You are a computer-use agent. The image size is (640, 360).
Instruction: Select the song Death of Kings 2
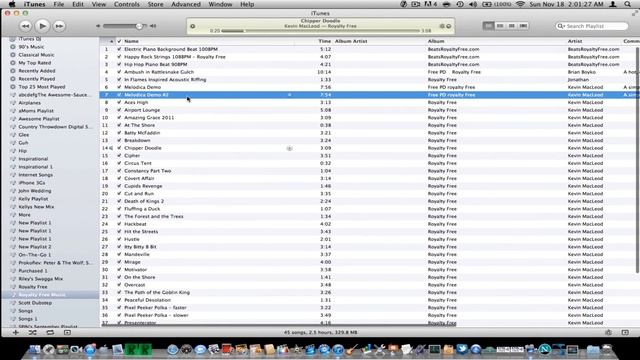coord(144,201)
